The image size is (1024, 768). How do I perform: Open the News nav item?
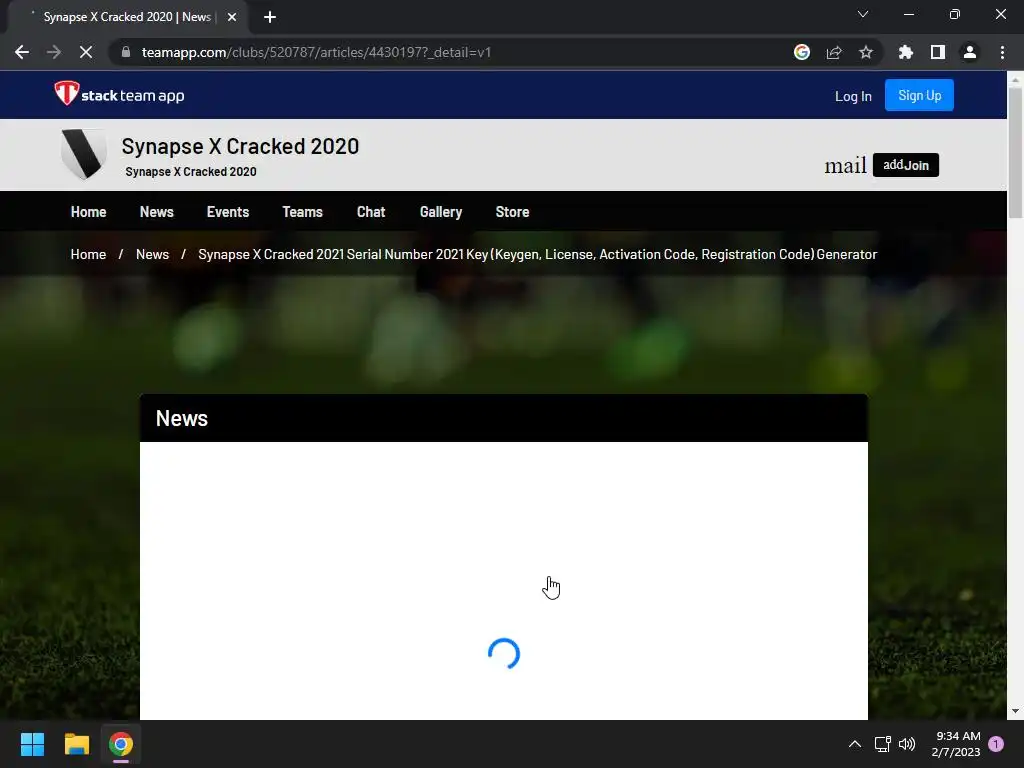point(157,212)
